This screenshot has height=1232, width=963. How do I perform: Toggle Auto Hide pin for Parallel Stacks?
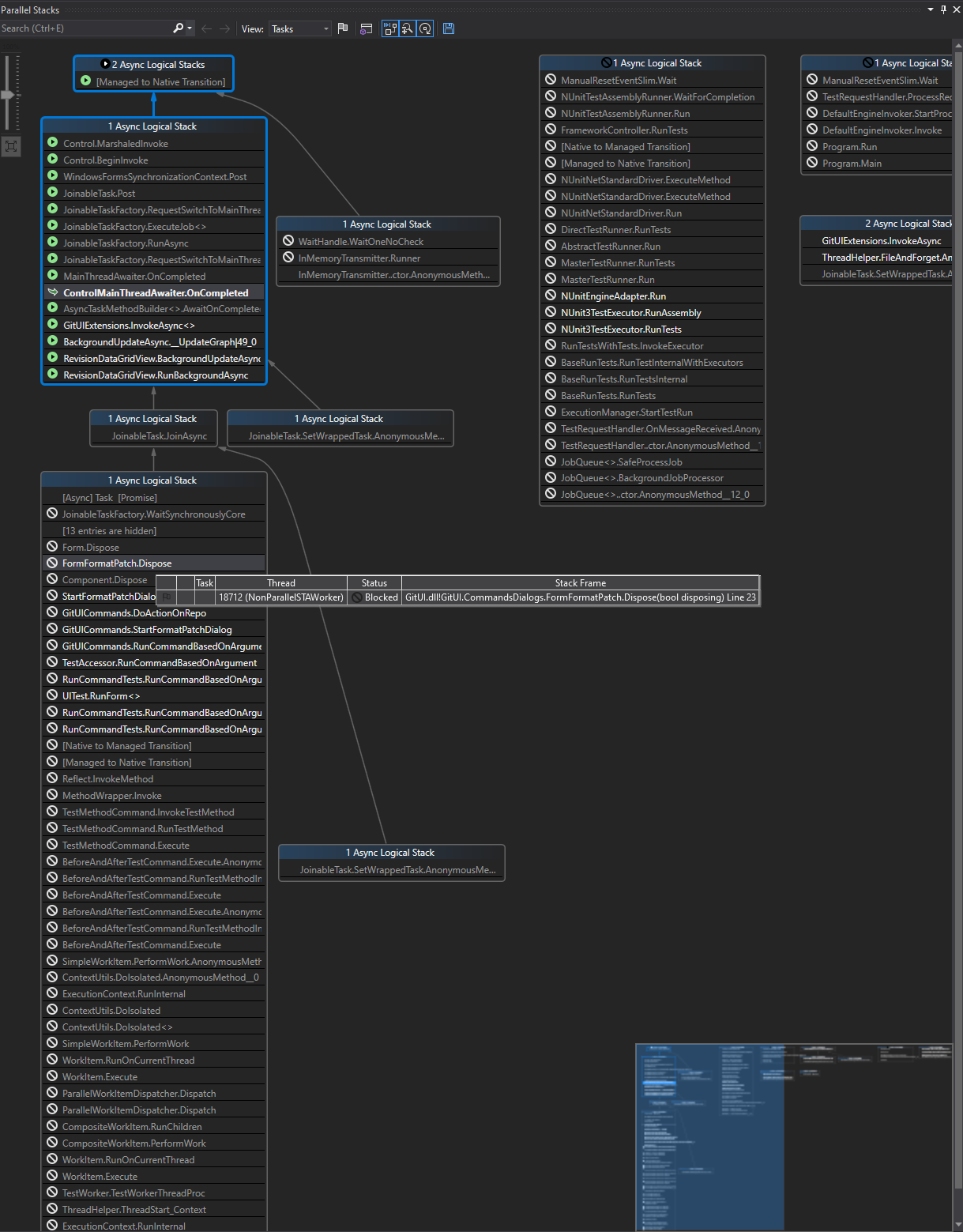[943, 9]
